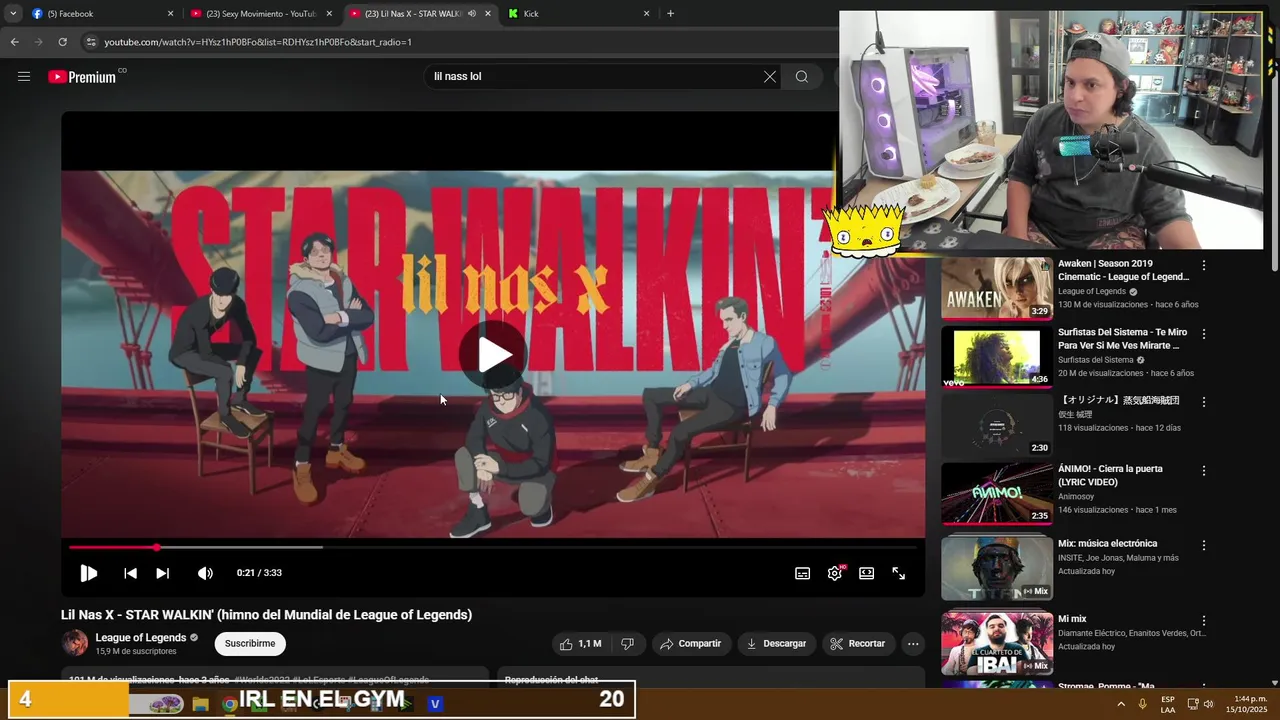Open options menu for the ÁNIMO! video

click(x=1204, y=470)
